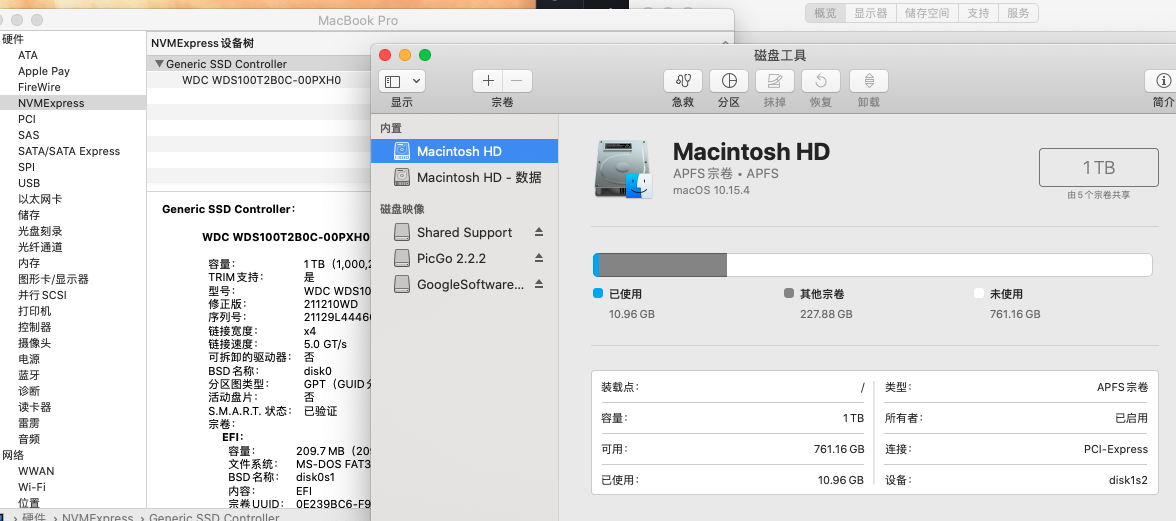Select Shared Support disk image
This screenshot has width=1176, height=521.
(x=465, y=232)
